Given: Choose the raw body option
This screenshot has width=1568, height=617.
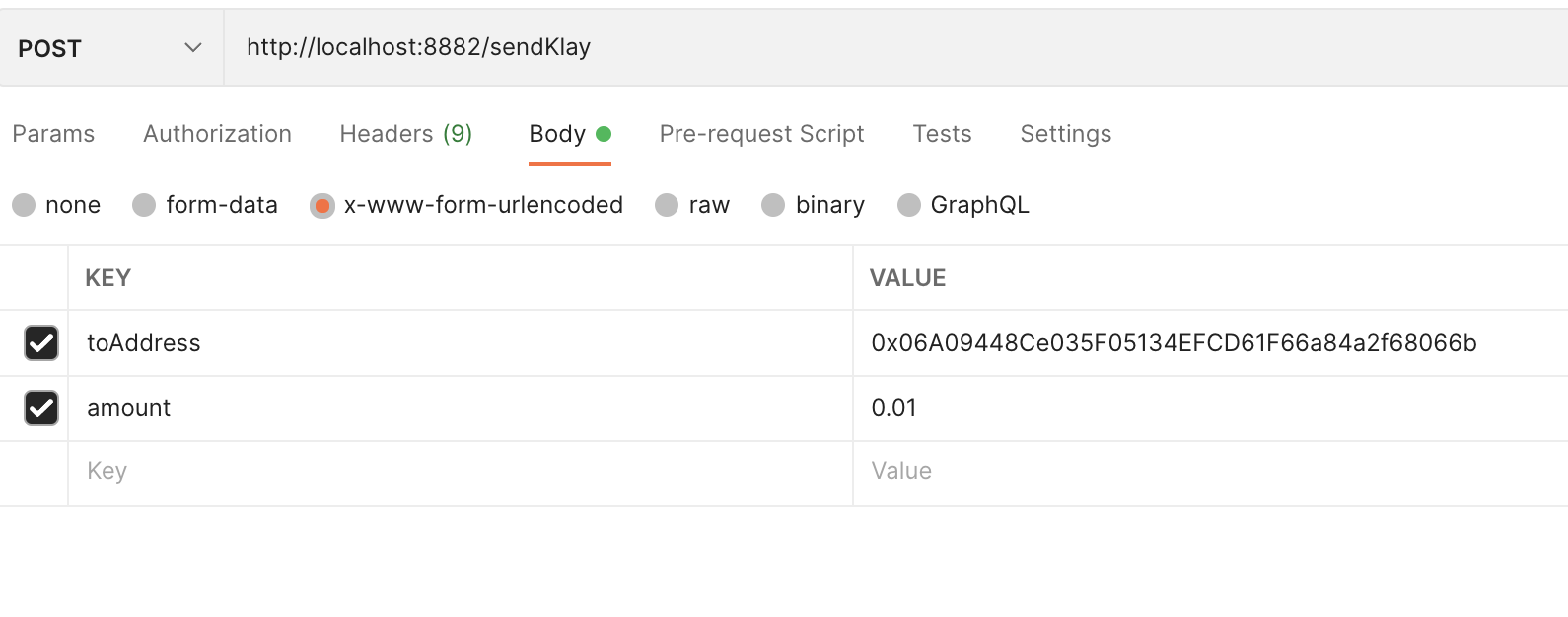Looking at the screenshot, I should tap(668, 205).
